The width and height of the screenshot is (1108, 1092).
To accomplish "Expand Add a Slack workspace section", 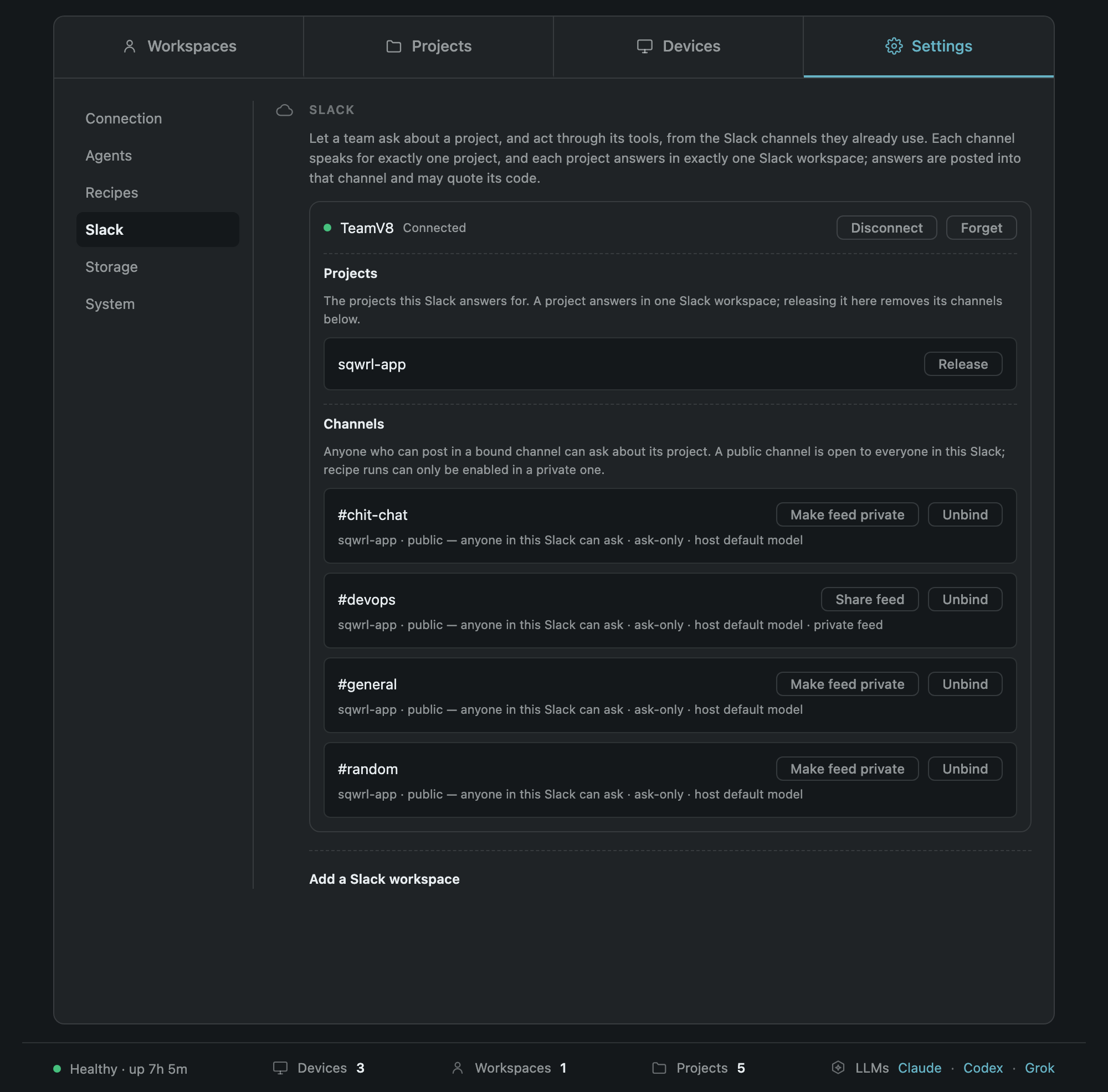I will point(384,879).
